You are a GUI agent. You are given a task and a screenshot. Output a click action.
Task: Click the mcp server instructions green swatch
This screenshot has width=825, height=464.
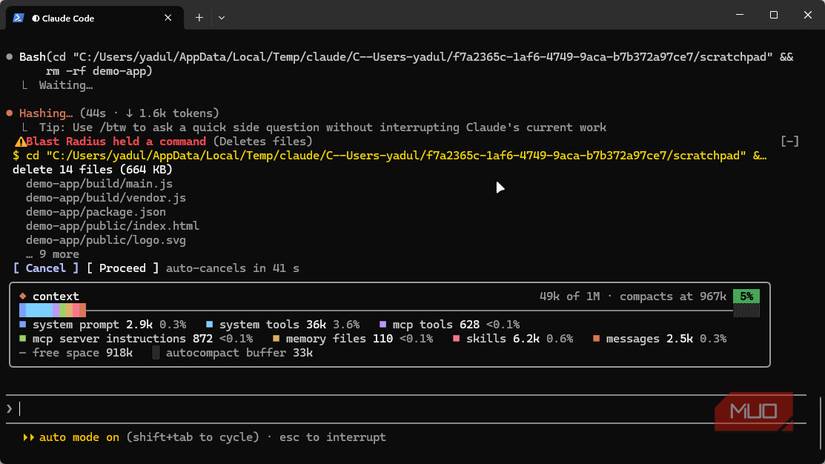[23, 338]
